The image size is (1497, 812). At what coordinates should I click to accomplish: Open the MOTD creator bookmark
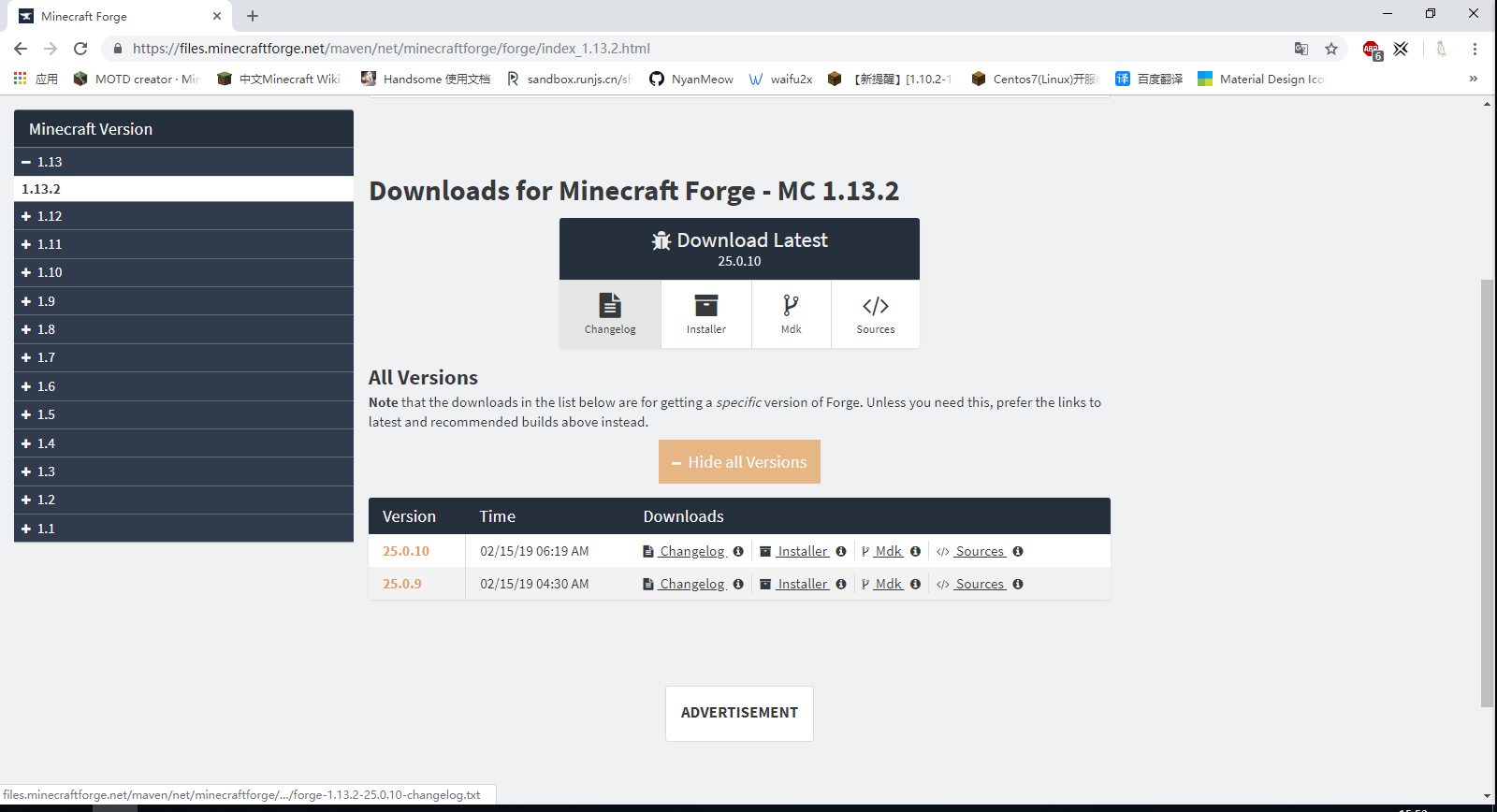pos(137,79)
